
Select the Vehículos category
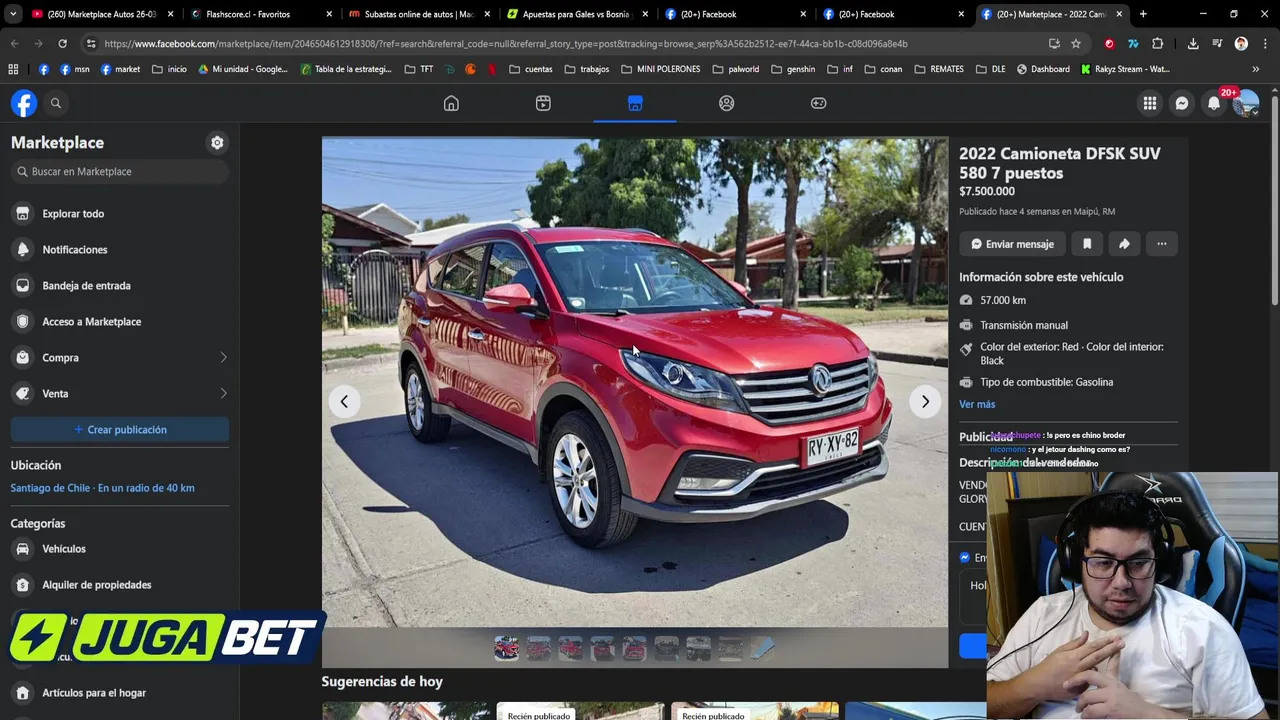point(120,549)
